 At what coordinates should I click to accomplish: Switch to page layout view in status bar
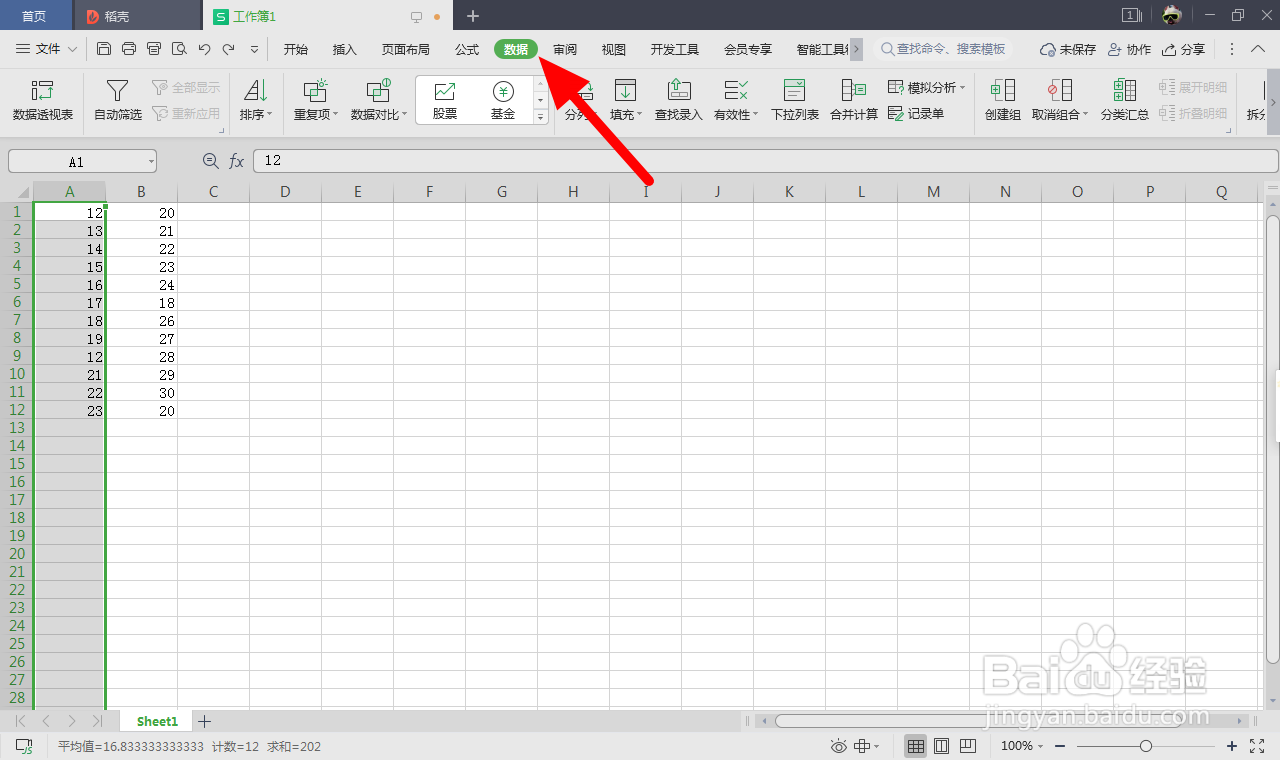(x=941, y=746)
